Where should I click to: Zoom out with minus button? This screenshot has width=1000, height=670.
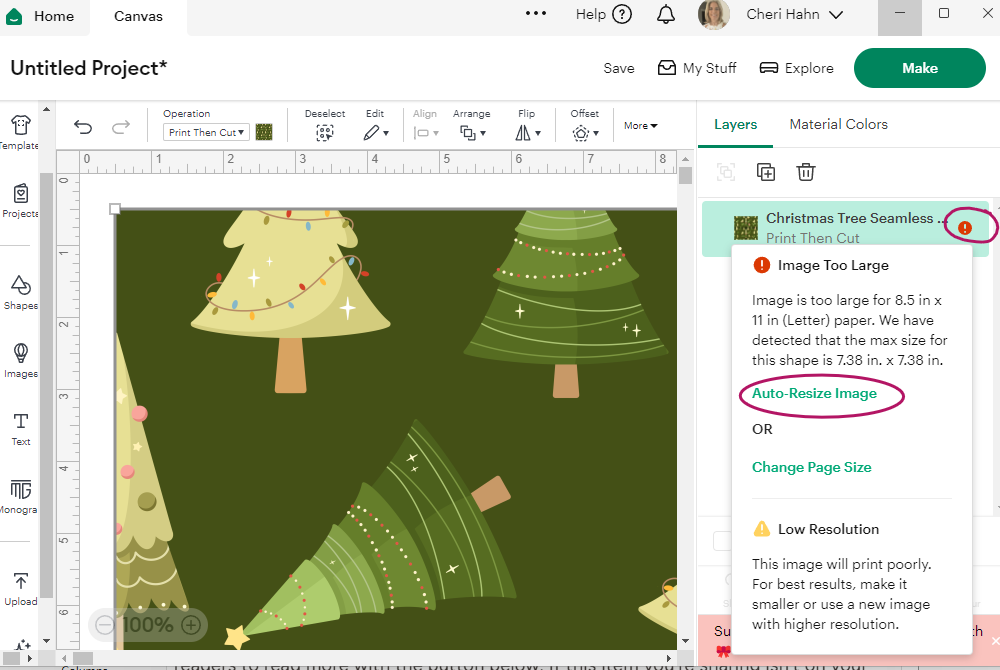click(x=105, y=626)
